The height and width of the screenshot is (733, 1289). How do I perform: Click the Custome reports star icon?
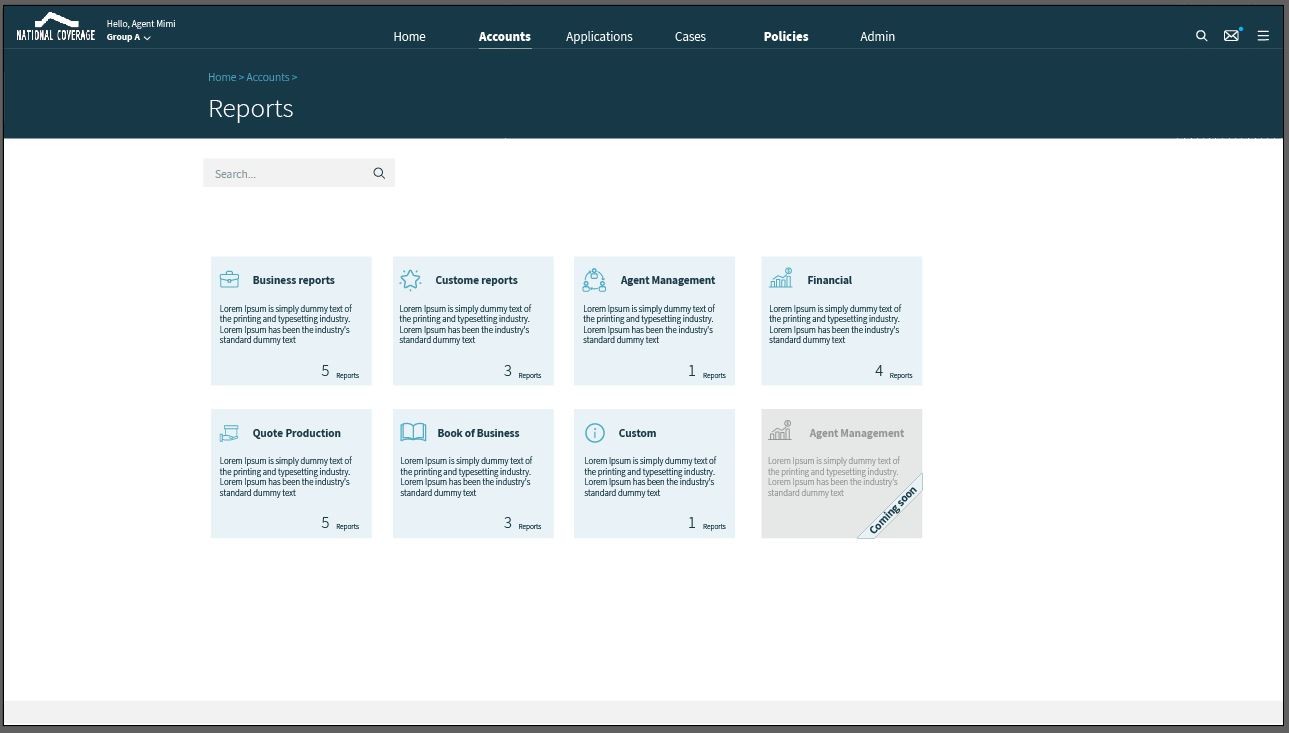(x=410, y=279)
